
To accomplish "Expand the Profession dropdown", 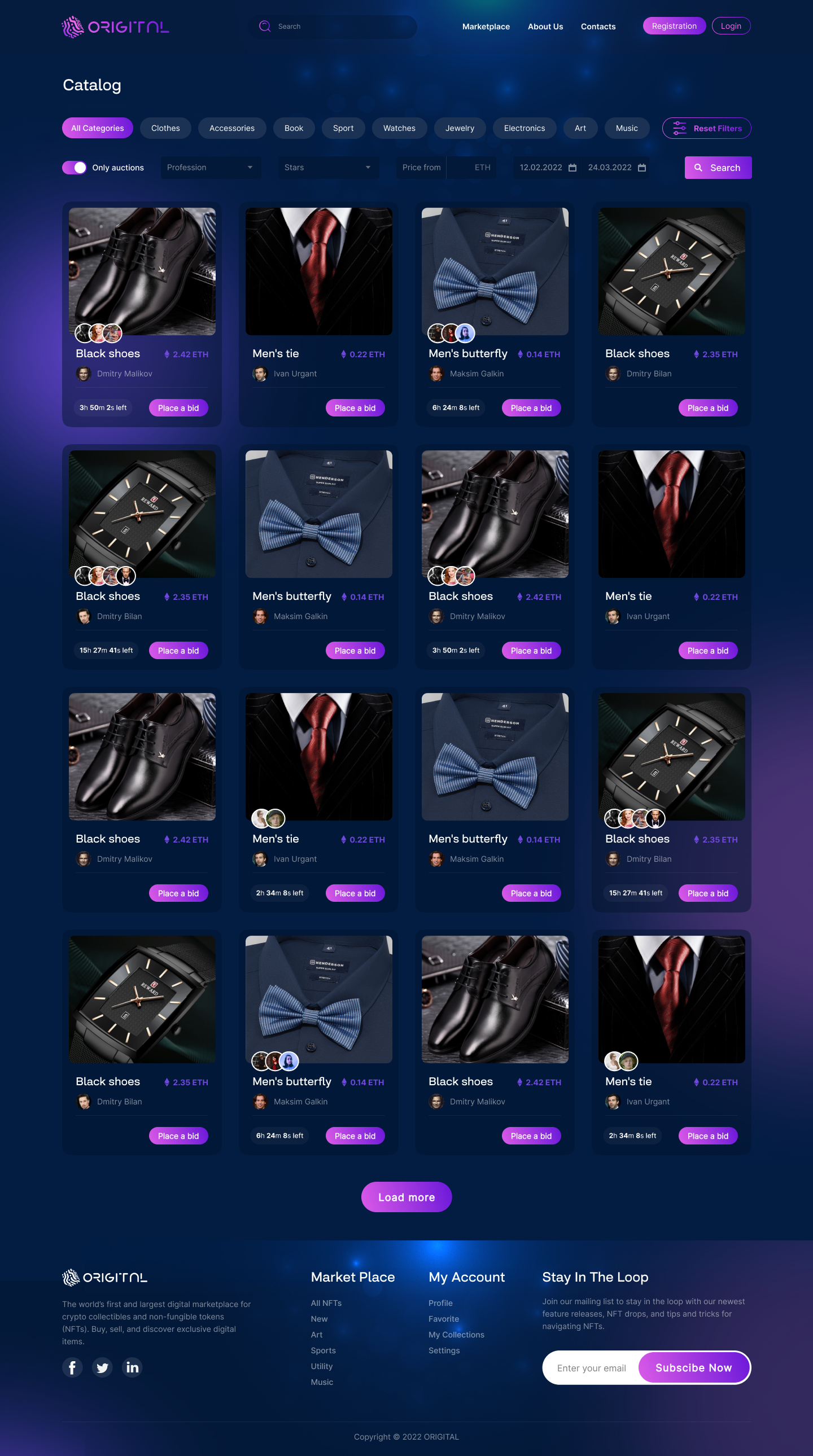I will click(211, 168).
